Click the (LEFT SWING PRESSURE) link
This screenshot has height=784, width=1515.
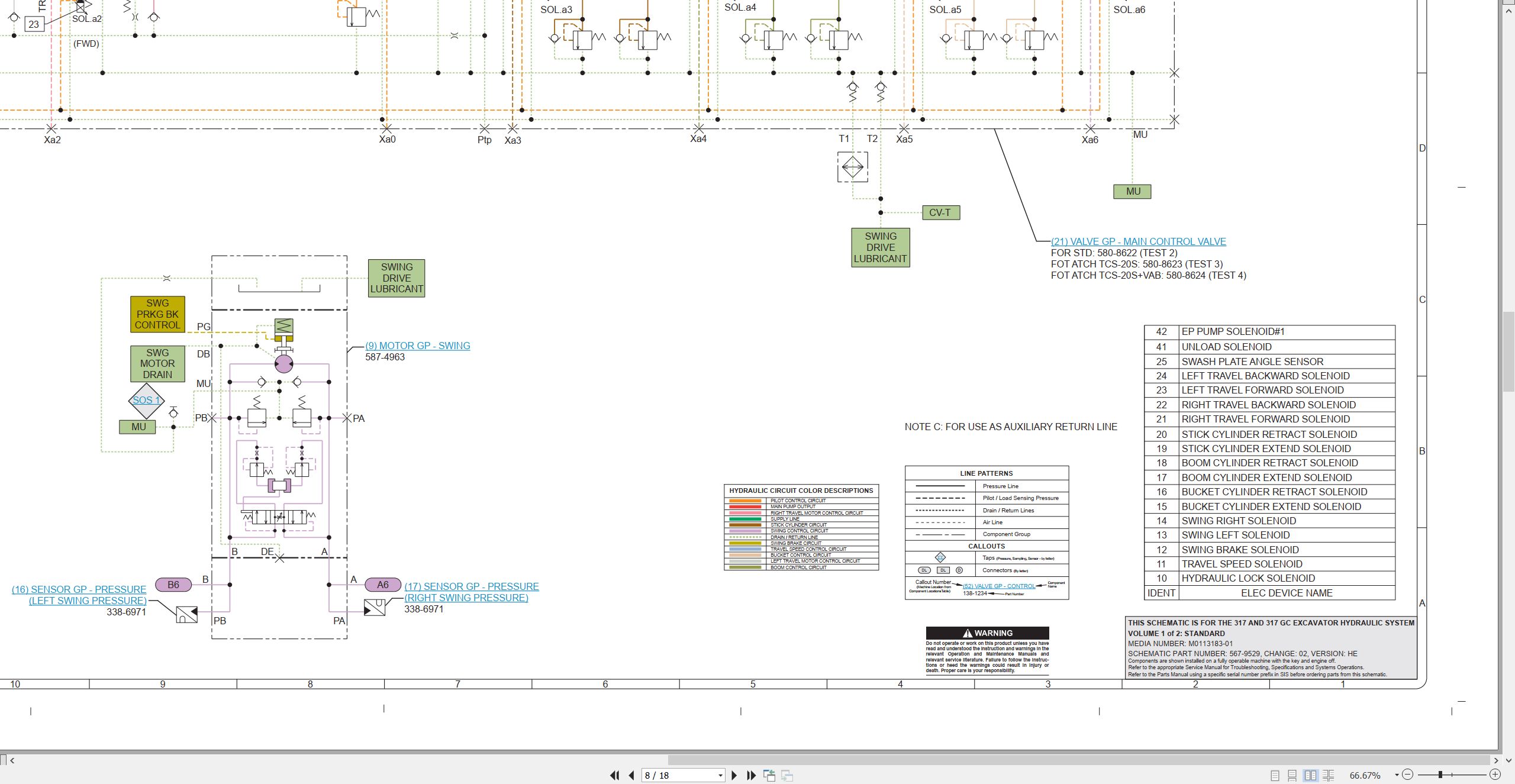tap(88, 601)
